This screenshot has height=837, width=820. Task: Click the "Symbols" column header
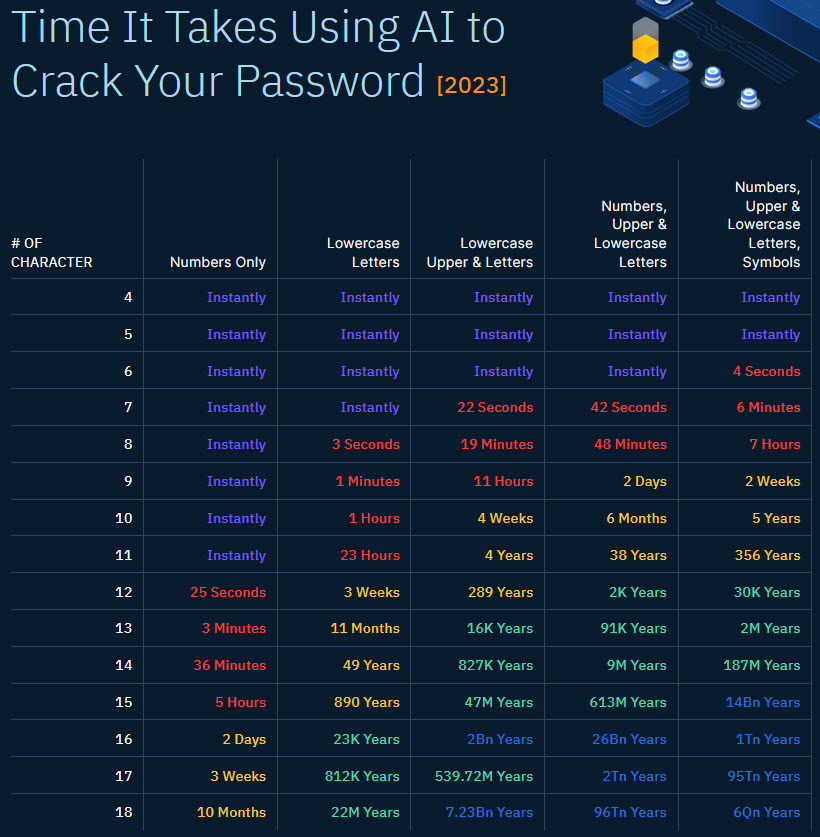(771, 262)
